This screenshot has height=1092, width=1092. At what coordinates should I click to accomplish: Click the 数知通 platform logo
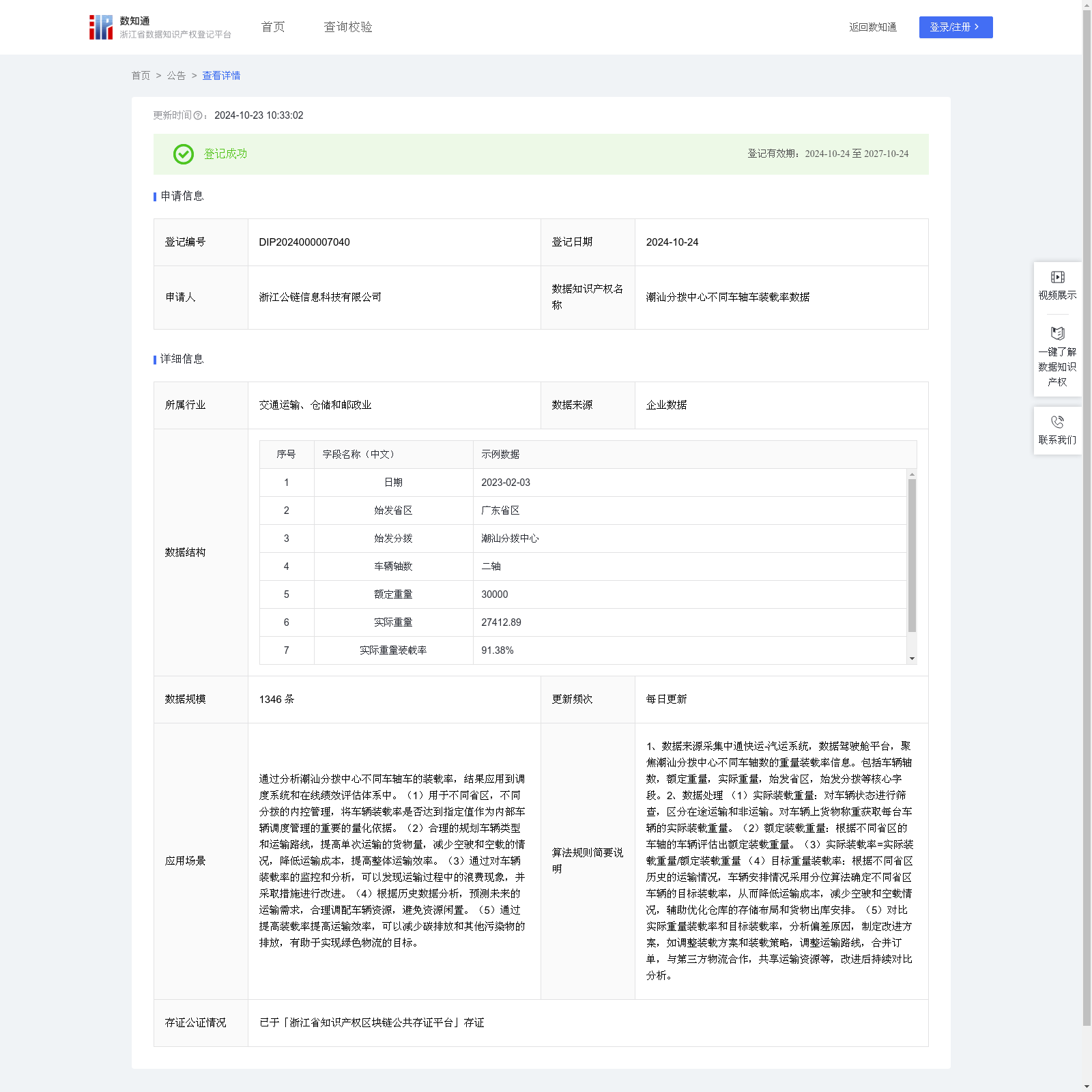click(101, 27)
